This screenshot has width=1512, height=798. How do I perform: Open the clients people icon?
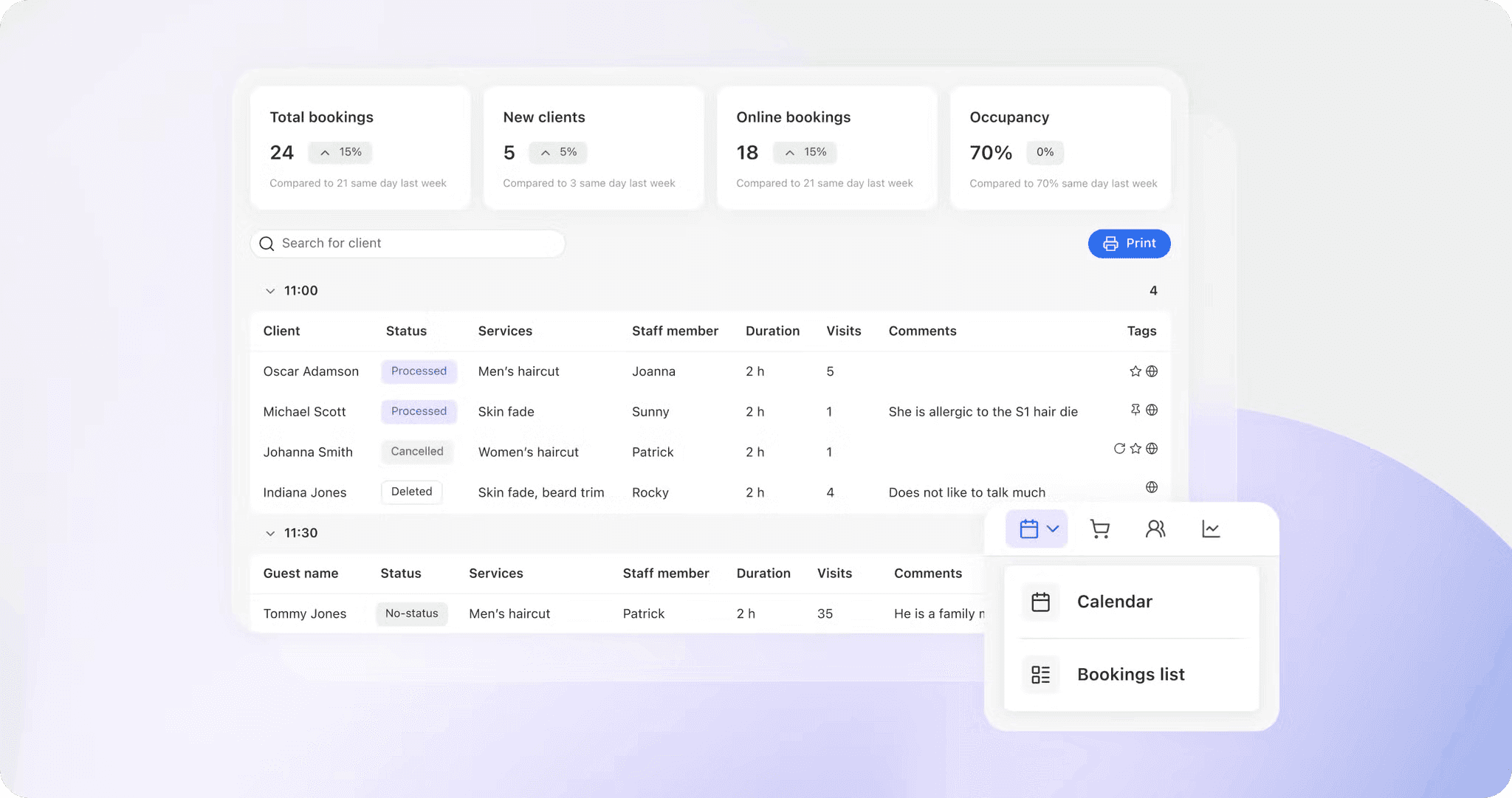point(1155,529)
